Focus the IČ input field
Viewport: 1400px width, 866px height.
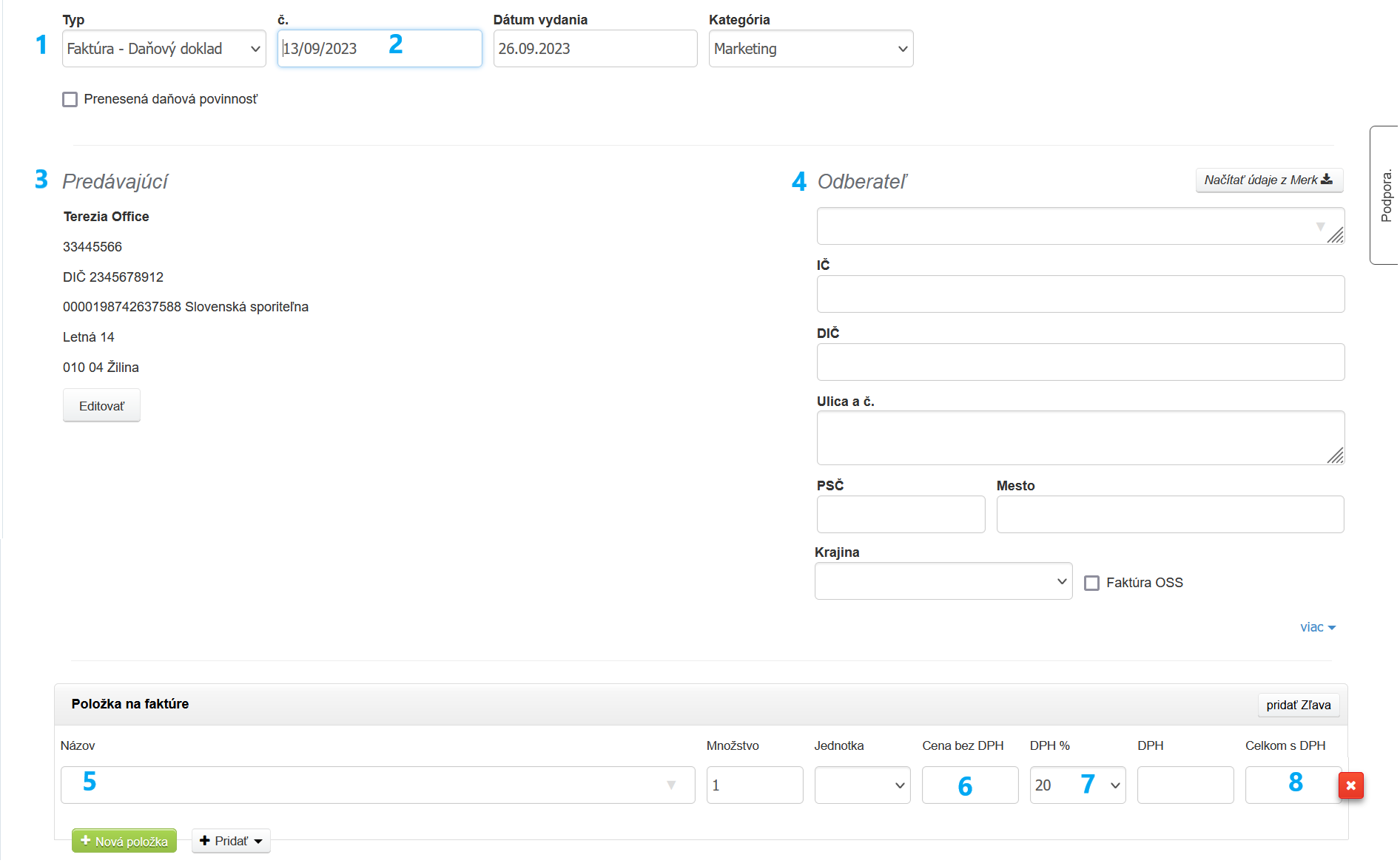click(x=1080, y=294)
